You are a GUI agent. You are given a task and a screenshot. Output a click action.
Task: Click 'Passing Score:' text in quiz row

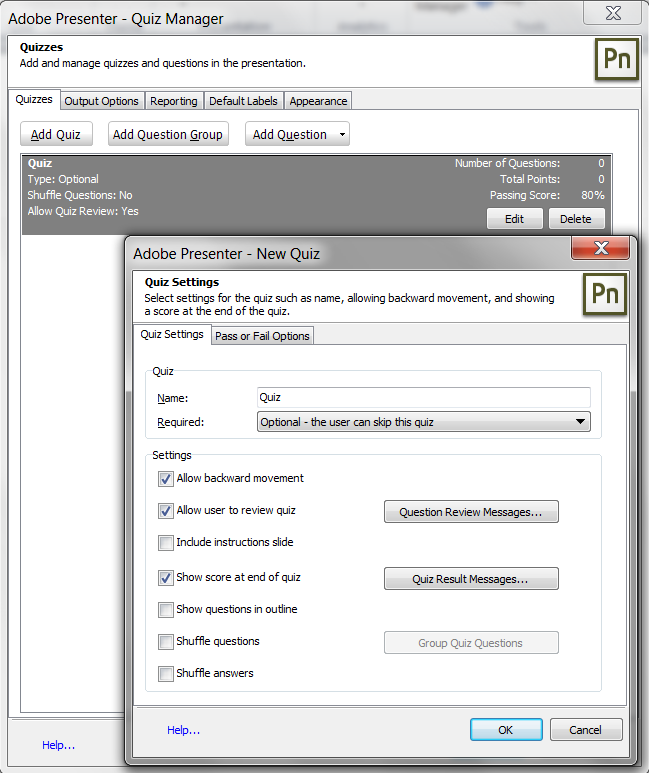[525, 195]
